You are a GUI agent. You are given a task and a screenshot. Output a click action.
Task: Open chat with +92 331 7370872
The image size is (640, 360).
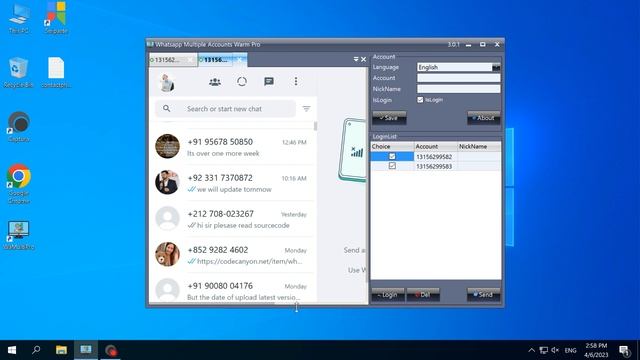[x=232, y=183]
